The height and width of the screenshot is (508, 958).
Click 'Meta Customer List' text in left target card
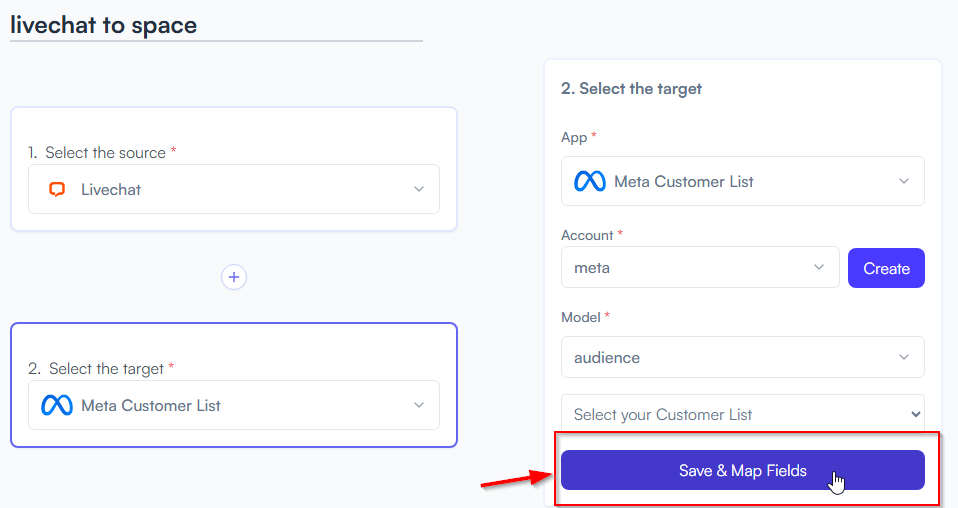(x=151, y=405)
